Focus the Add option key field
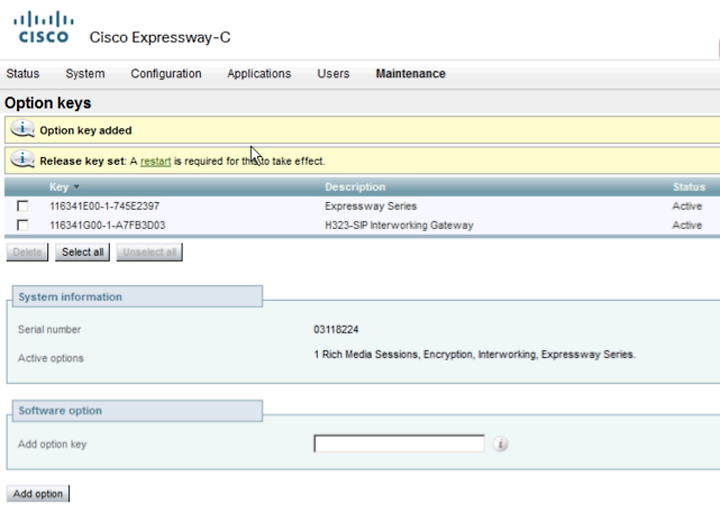The image size is (720, 522). [x=399, y=443]
